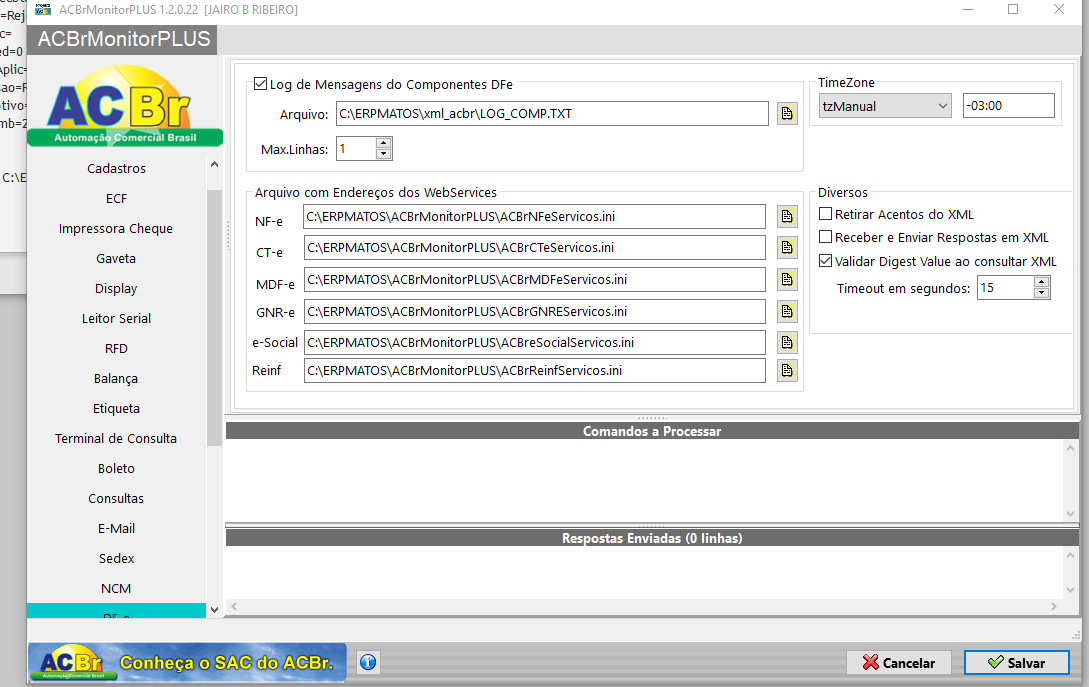
Task: Increase Timeout em segundos value
Action: click(x=1041, y=282)
